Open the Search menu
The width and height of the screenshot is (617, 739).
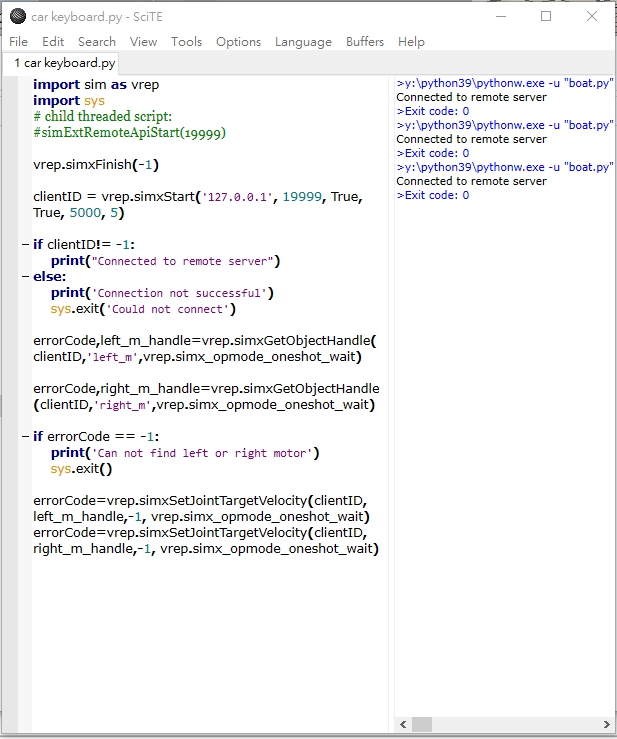click(x=97, y=42)
